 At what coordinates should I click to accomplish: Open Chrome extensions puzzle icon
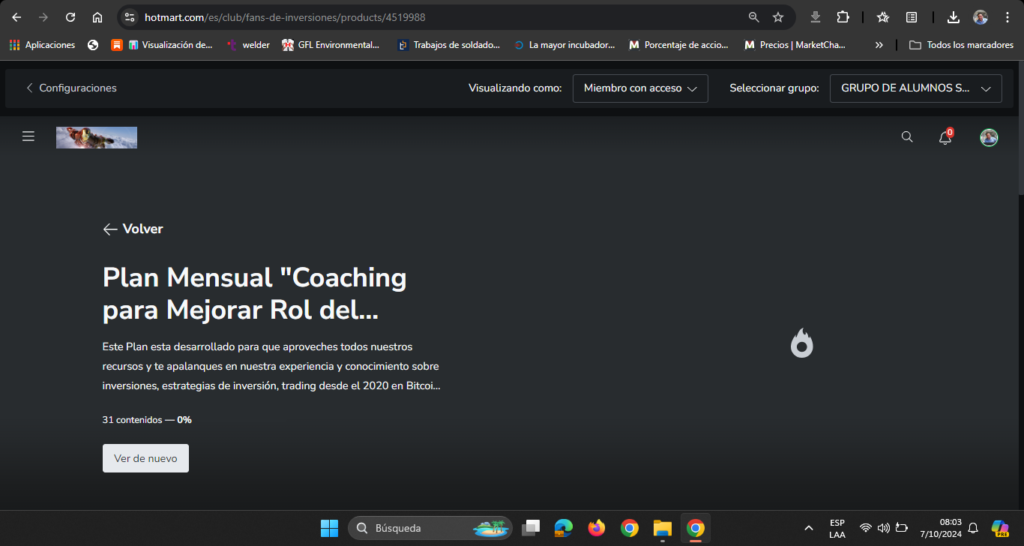click(x=843, y=17)
